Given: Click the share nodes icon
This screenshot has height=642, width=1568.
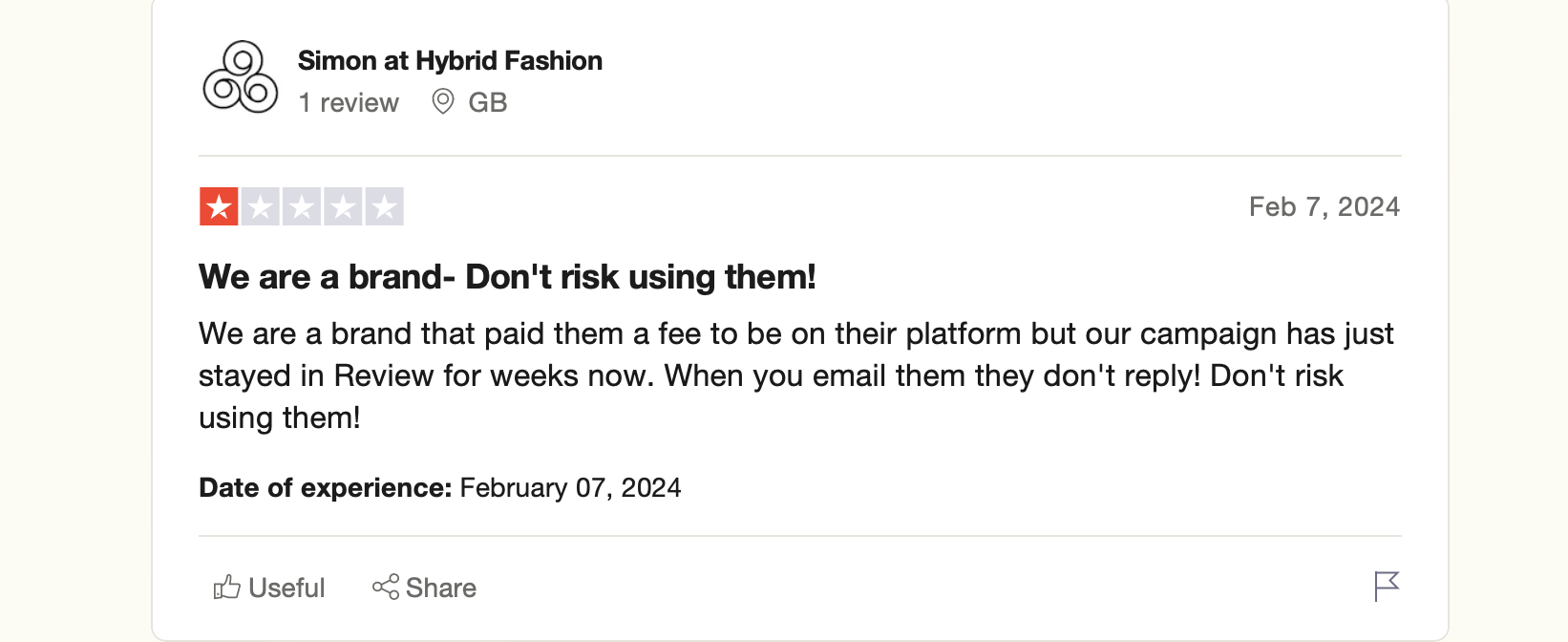Looking at the screenshot, I should coord(386,587).
